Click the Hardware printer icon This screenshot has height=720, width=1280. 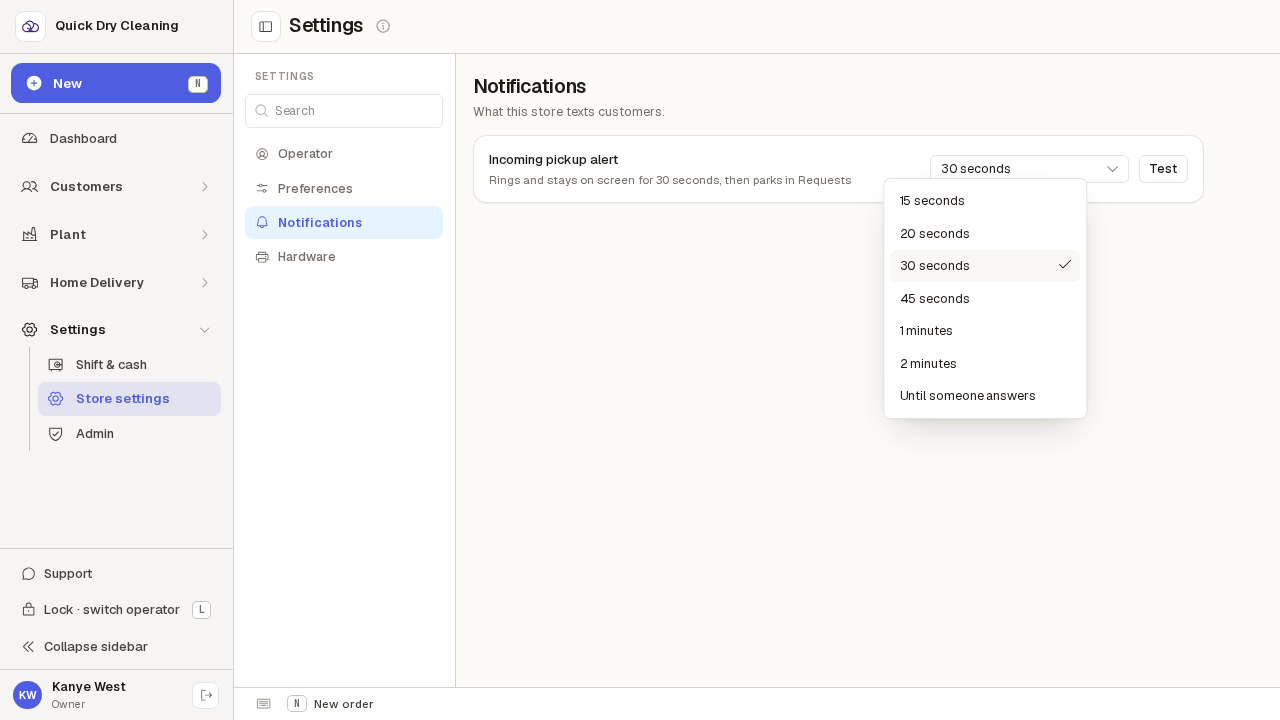click(262, 257)
